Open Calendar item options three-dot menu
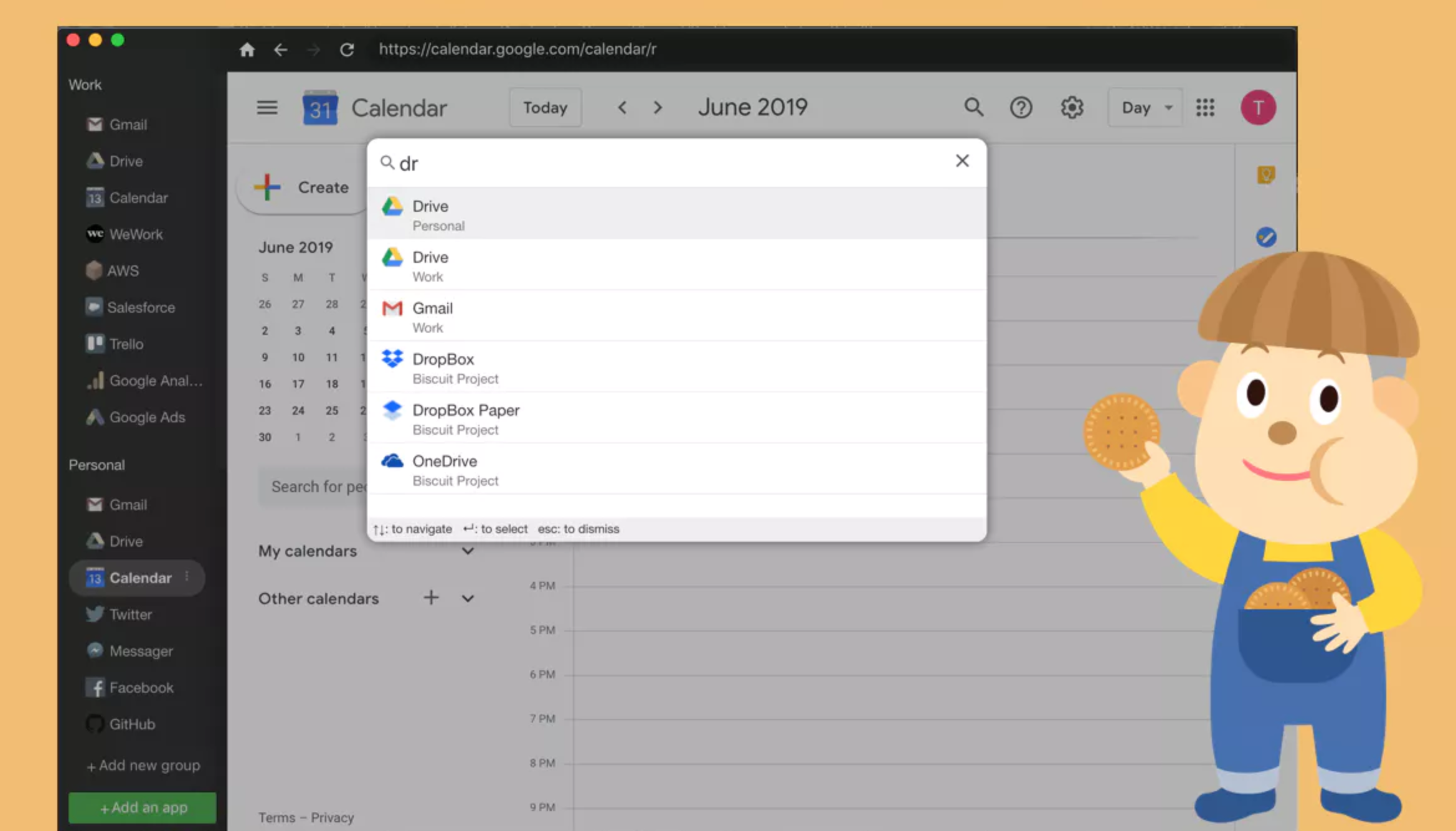The image size is (1456, 831). click(187, 577)
